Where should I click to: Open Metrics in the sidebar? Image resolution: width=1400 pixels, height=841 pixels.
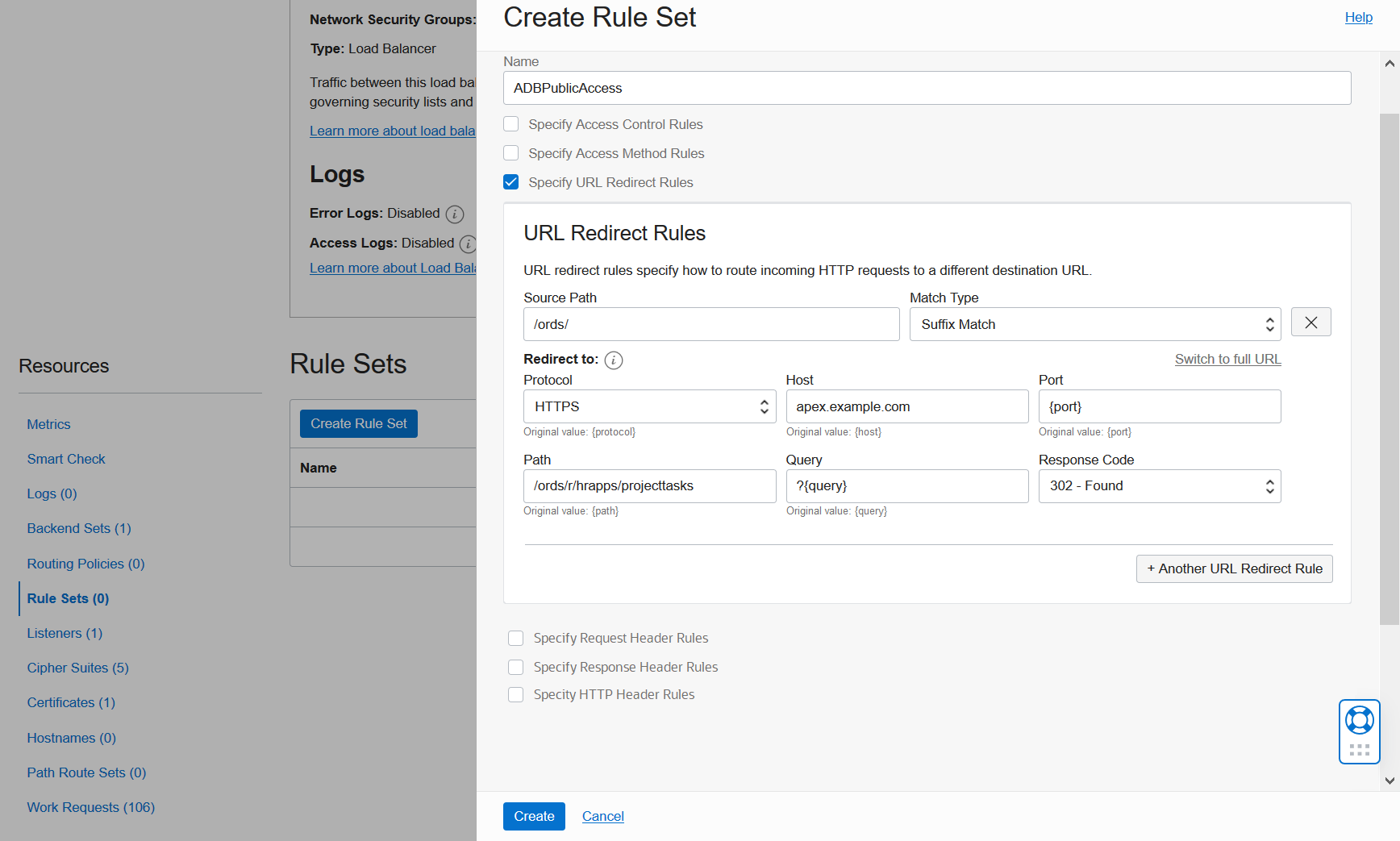click(48, 424)
